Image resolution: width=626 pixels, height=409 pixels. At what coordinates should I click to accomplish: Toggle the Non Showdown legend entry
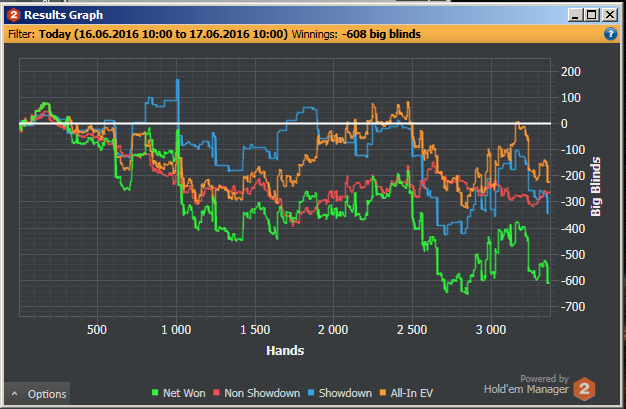pos(257,393)
